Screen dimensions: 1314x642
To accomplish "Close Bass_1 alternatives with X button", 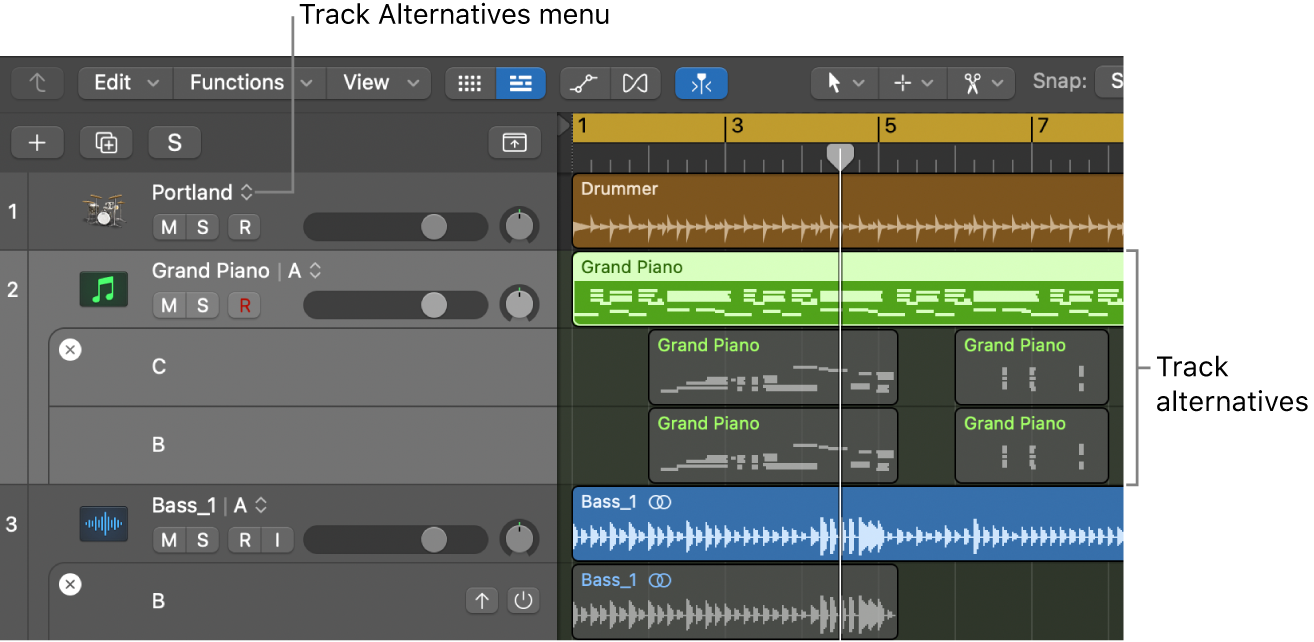I will (x=70, y=585).
